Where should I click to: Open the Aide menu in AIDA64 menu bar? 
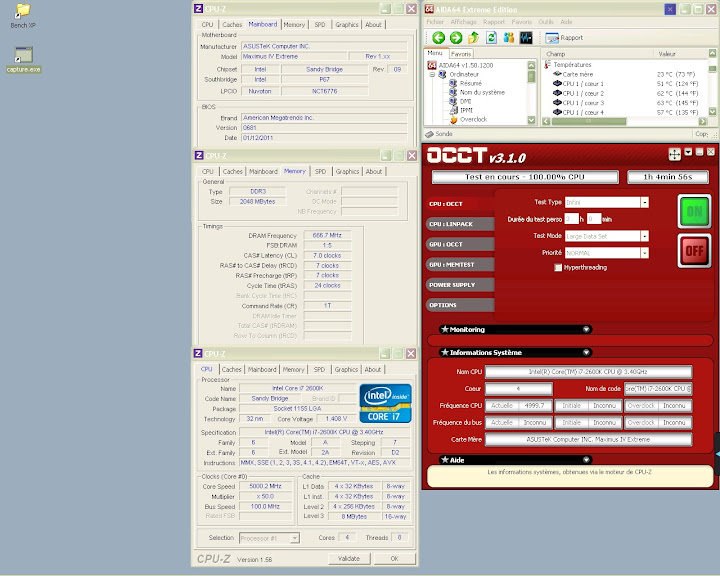tap(566, 22)
